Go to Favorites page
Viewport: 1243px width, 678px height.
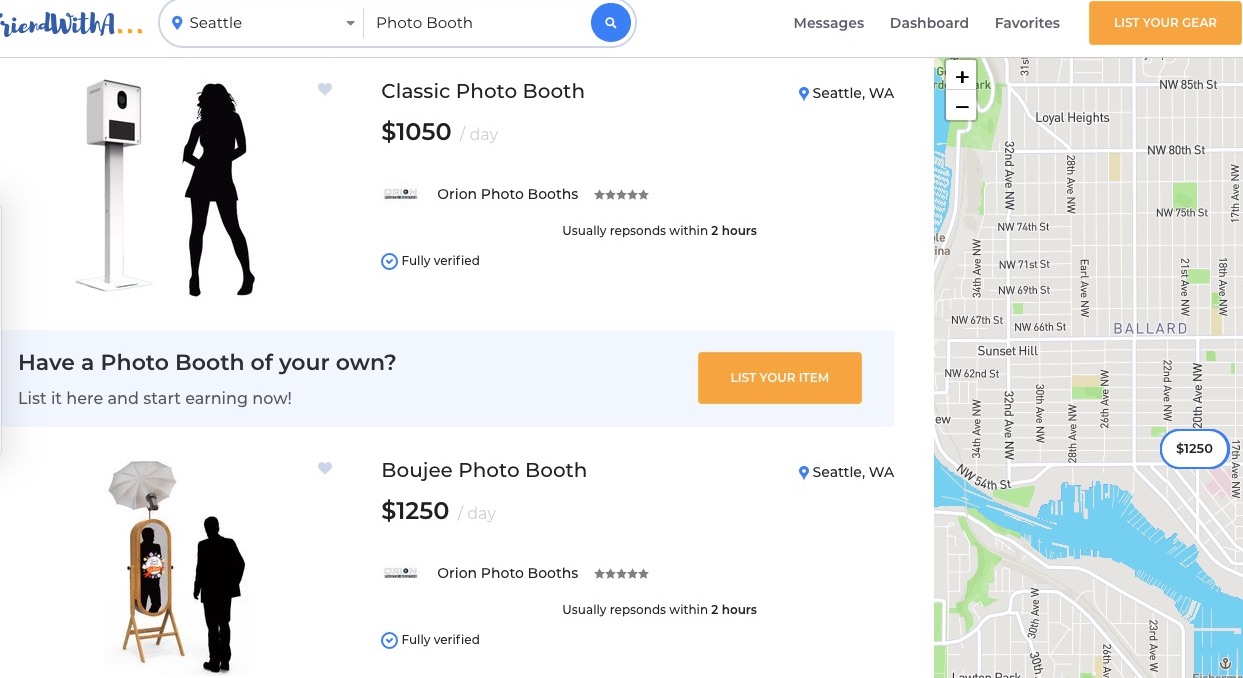(1027, 23)
